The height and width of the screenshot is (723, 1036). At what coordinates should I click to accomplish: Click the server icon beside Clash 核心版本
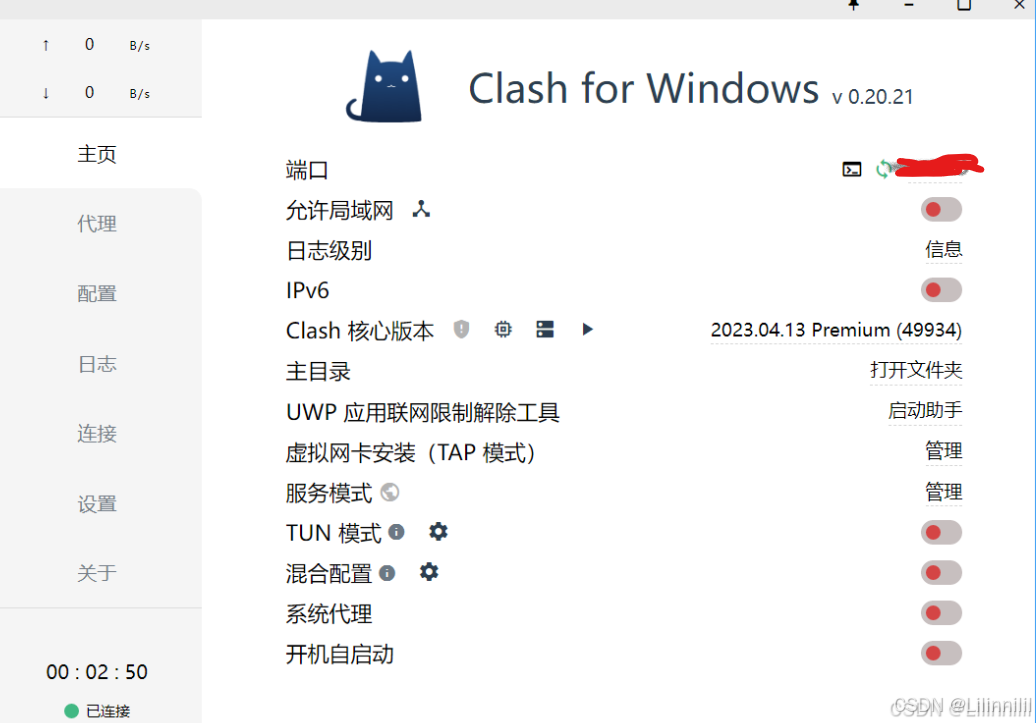pyautogui.click(x=545, y=329)
